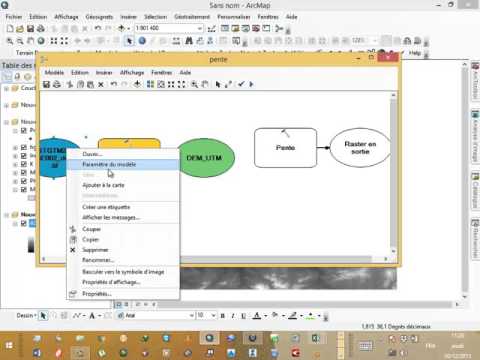This screenshot has height=360, width=480.
Task: Click the Auto Layout icon in model toolbar
Action: click(x=150, y=84)
